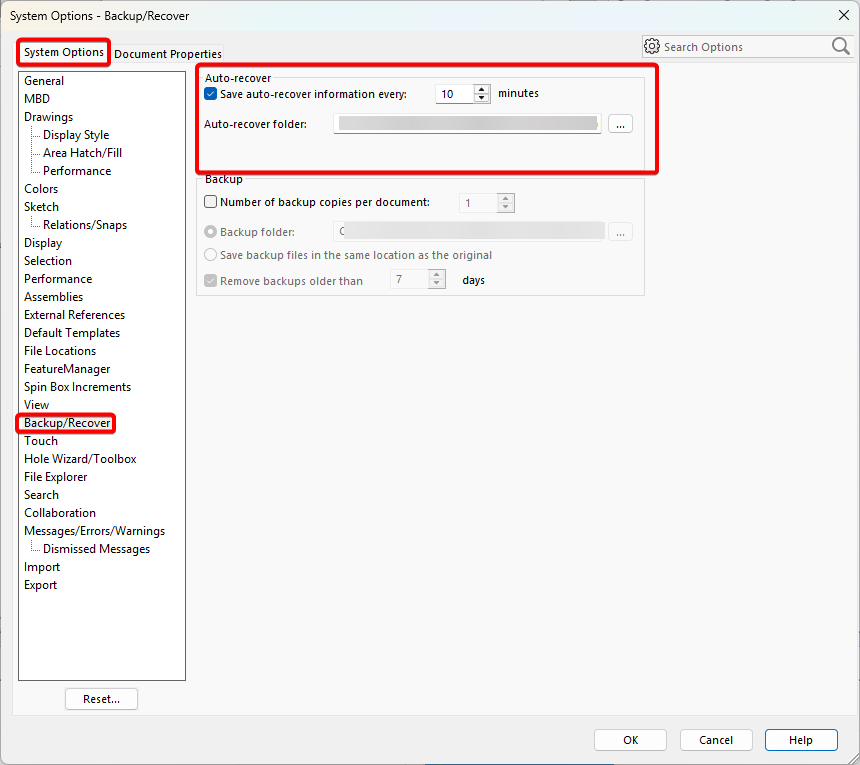This screenshot has height=765, width=860.
Task: Open File Locations options
Action: 60,351
